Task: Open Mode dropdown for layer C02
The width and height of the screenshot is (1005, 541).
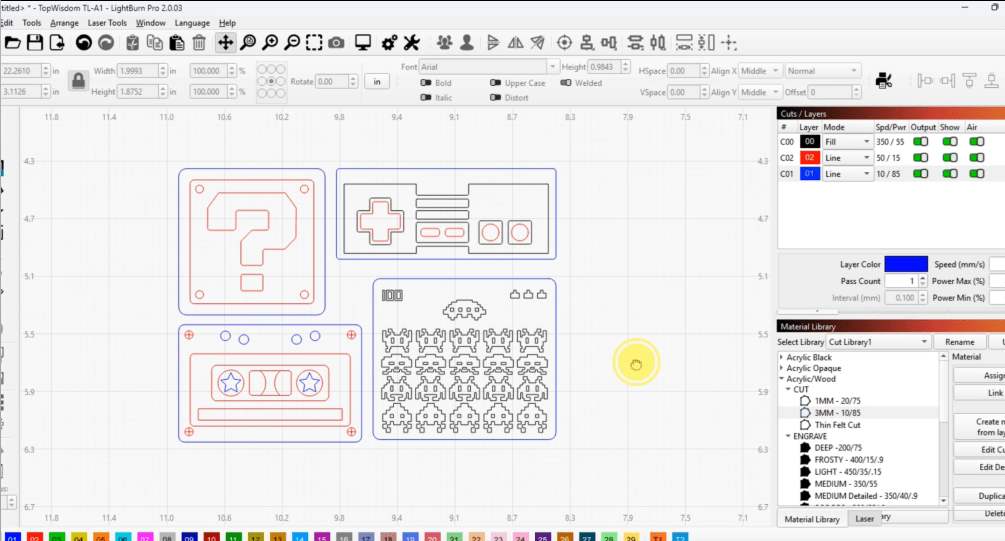Action: (x=846, y=158)
